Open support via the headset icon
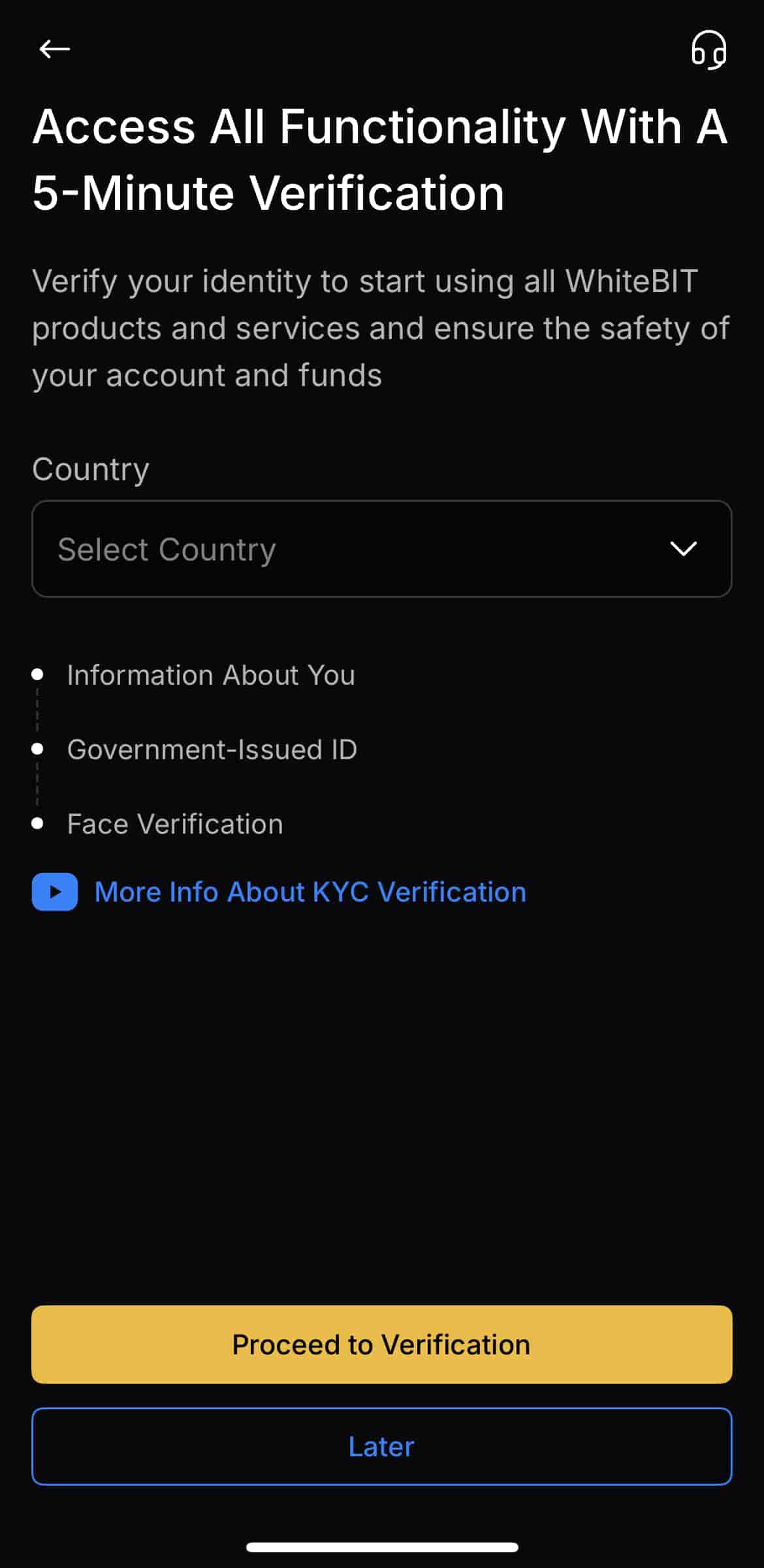The image size is (764, 1568). [x=708, y=50]
